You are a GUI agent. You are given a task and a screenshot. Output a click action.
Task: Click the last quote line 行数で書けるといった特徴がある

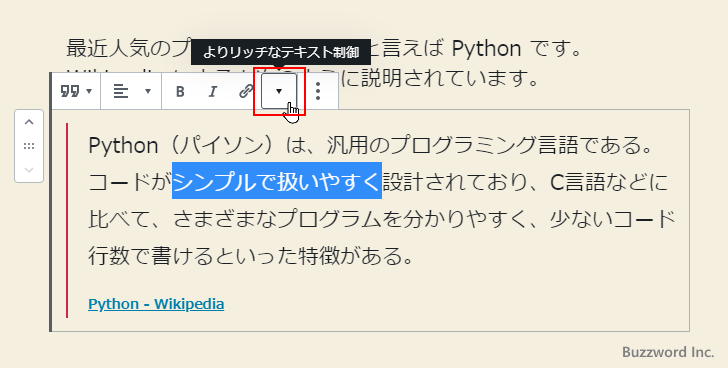pyautogui.click(x=251, y=256)
